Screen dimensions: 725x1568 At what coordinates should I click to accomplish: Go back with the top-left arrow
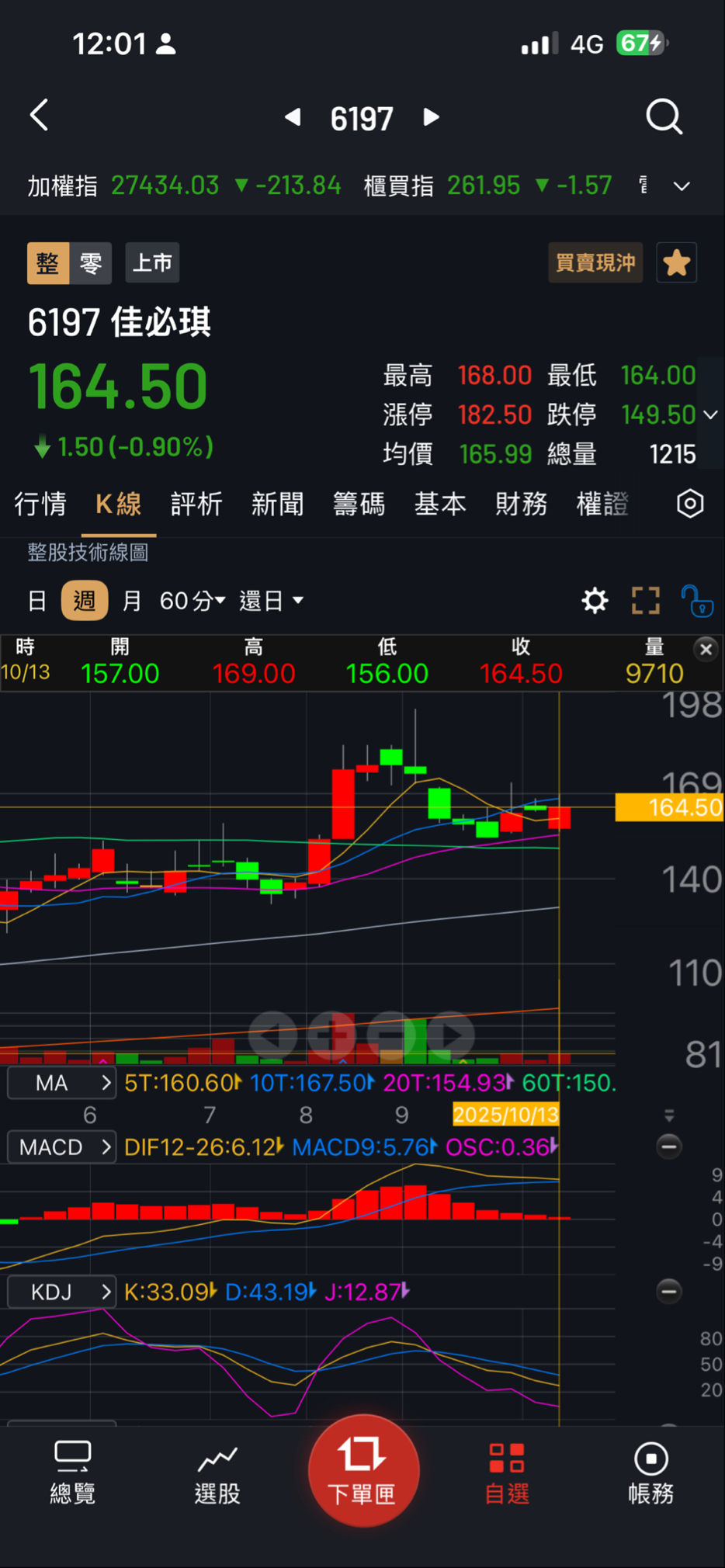pyautogui.click(x=40, y=116)
